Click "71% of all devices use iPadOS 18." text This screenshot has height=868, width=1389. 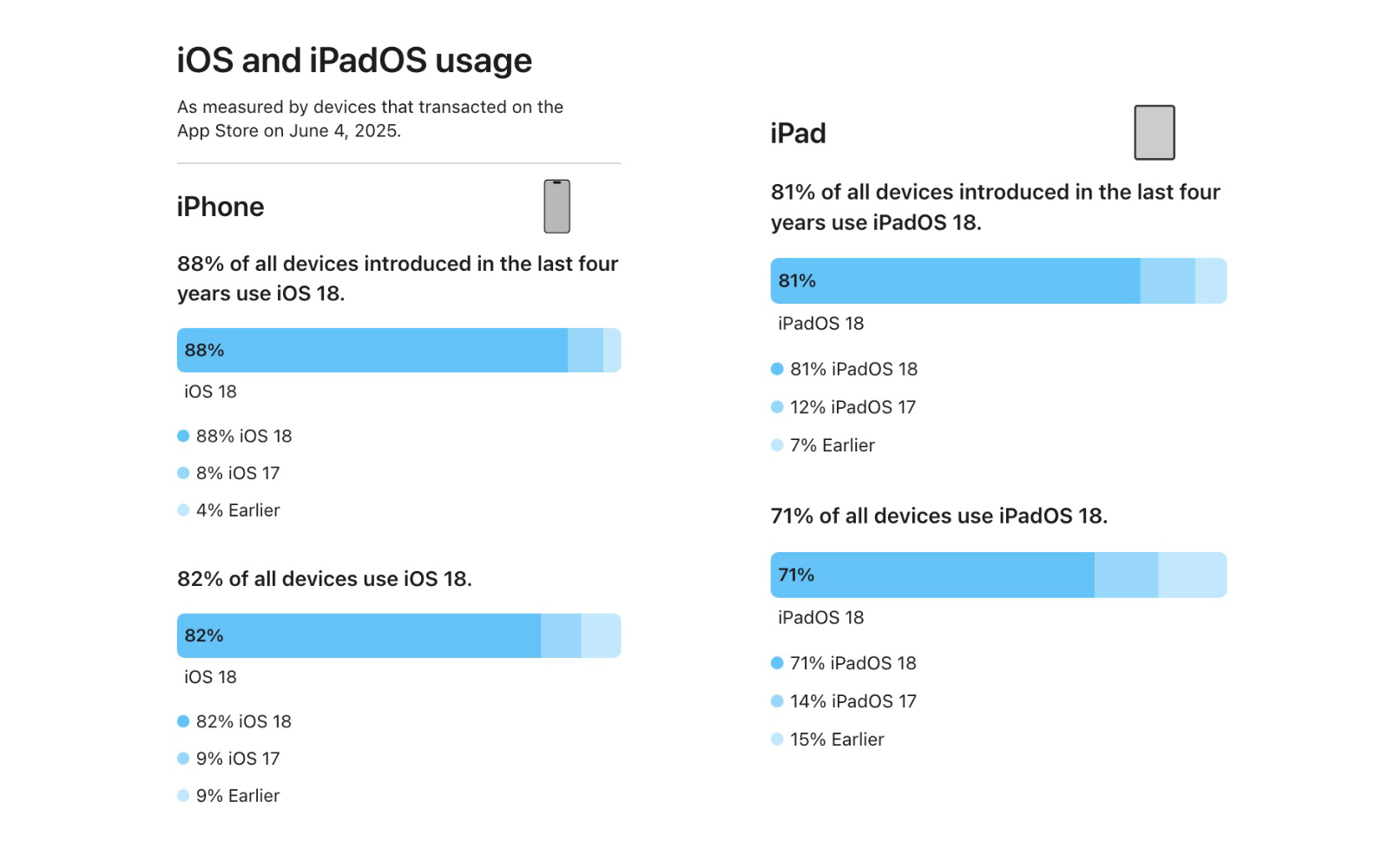(x=938, y=516)
